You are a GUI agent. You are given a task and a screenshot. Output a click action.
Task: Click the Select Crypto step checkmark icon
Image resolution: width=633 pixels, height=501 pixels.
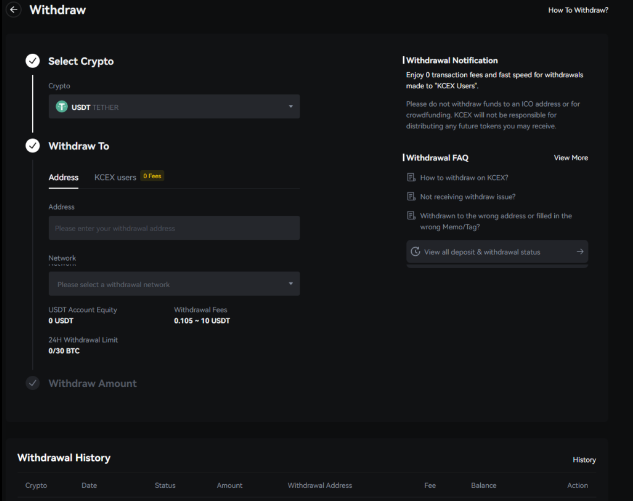point(33,61)
